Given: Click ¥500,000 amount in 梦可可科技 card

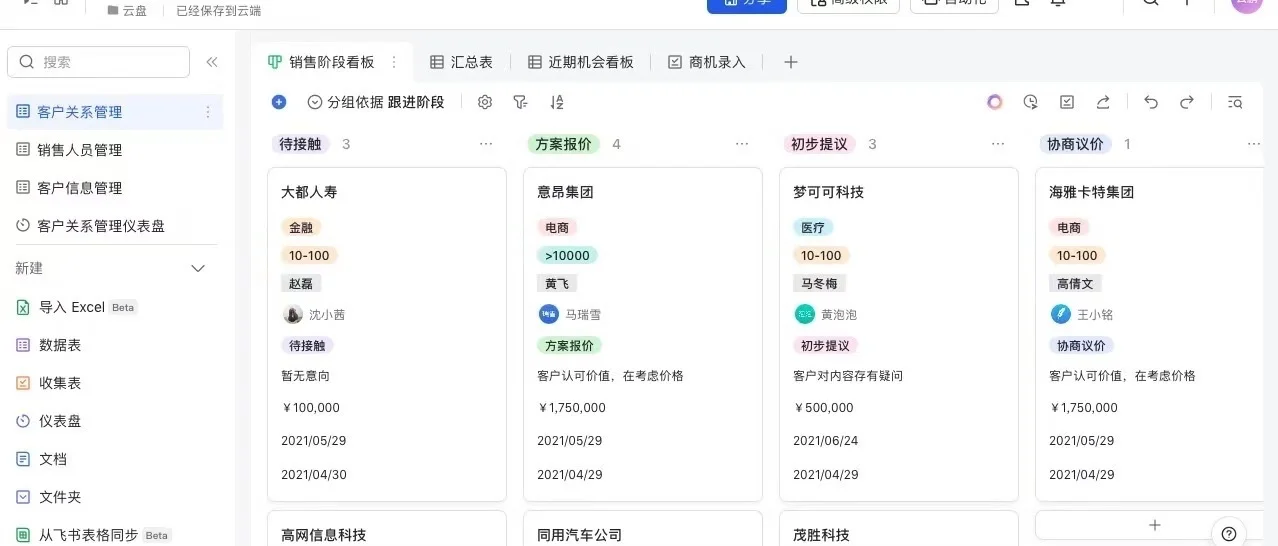Looking at the screenshot, I should [823, 408].
